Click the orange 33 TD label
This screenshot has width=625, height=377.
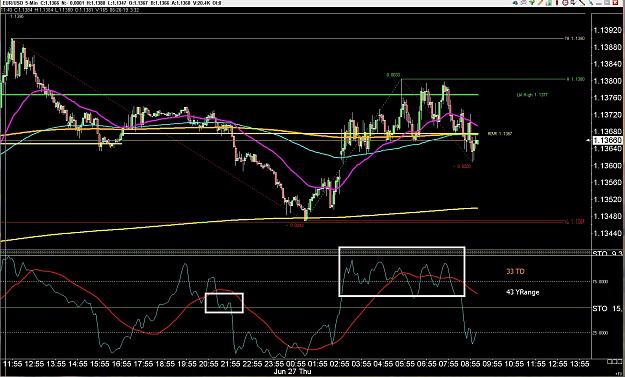point(515,271)
